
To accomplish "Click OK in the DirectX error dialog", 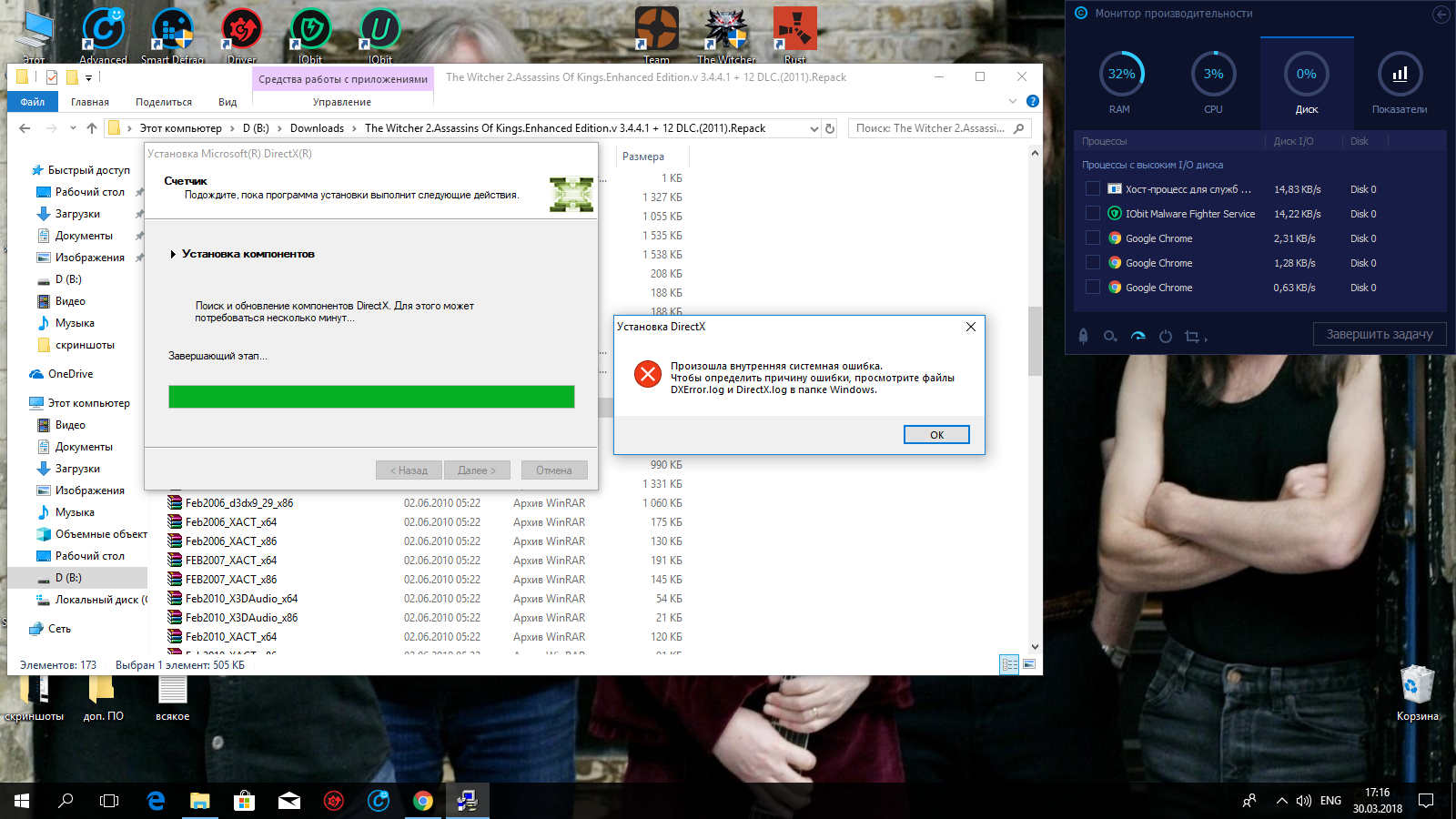I will point(936,435).
